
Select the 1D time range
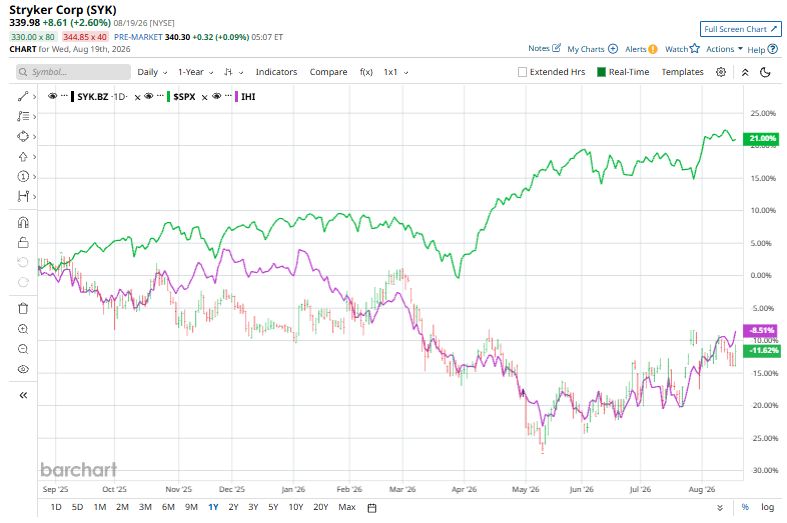pyautogui.click(x=56, y=507)
